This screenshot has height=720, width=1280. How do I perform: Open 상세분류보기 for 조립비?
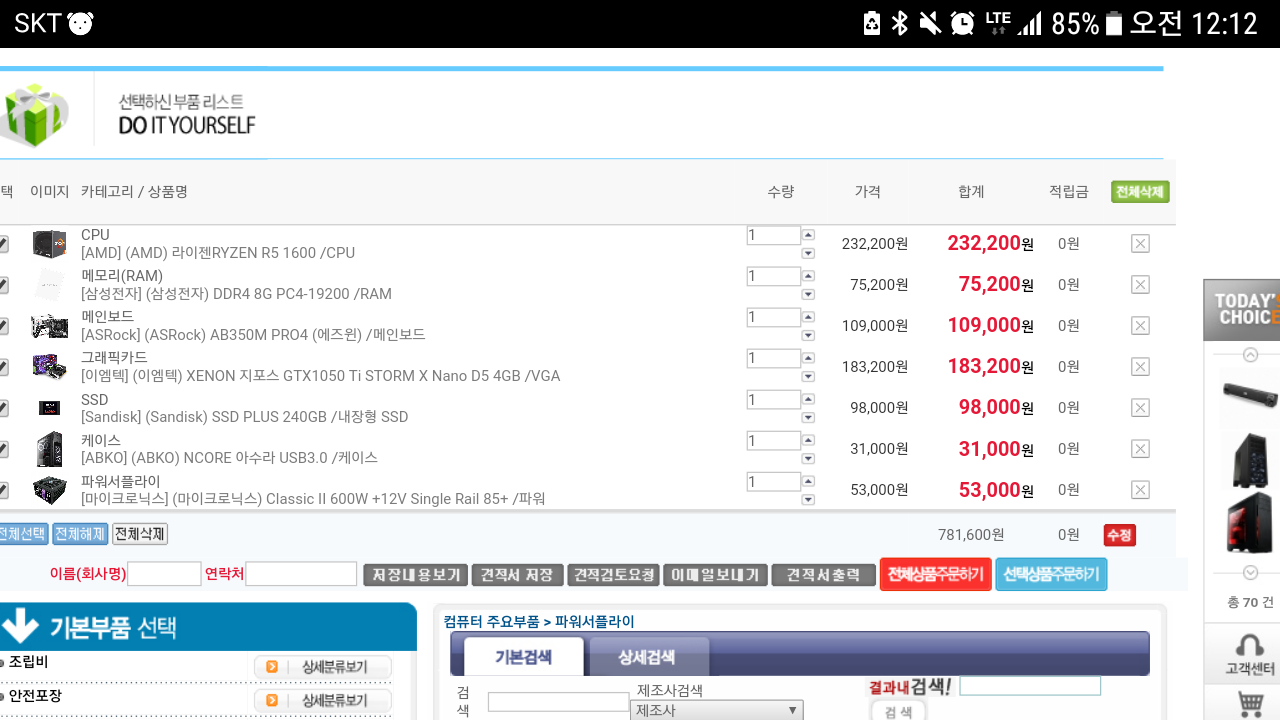point(323,667)
